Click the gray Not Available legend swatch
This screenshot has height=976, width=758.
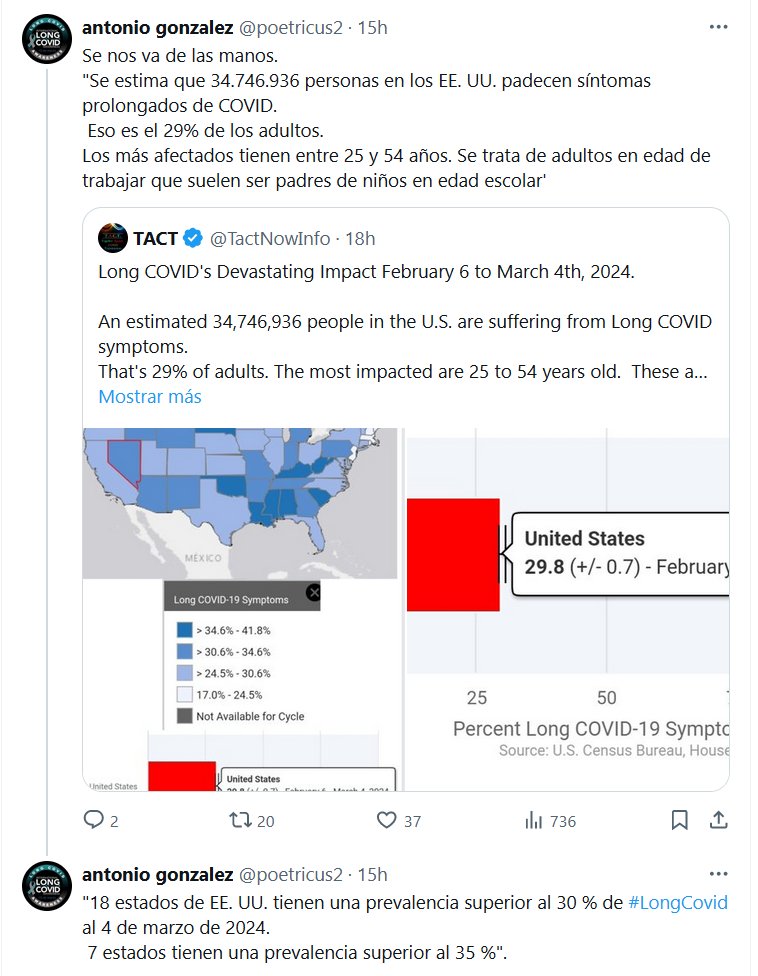point(184,716)
